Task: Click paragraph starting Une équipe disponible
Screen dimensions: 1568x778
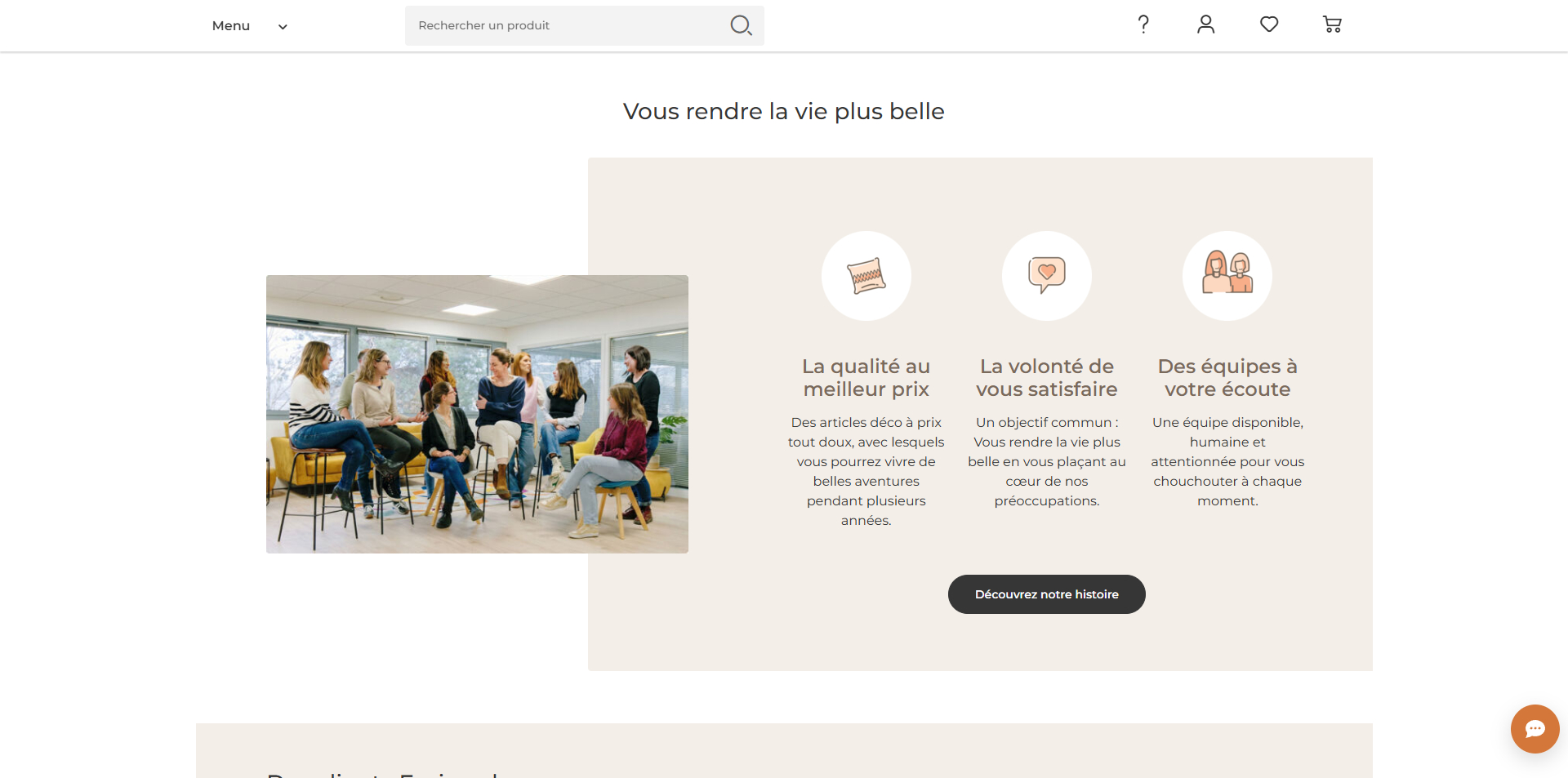Action: click(1227, 461)
